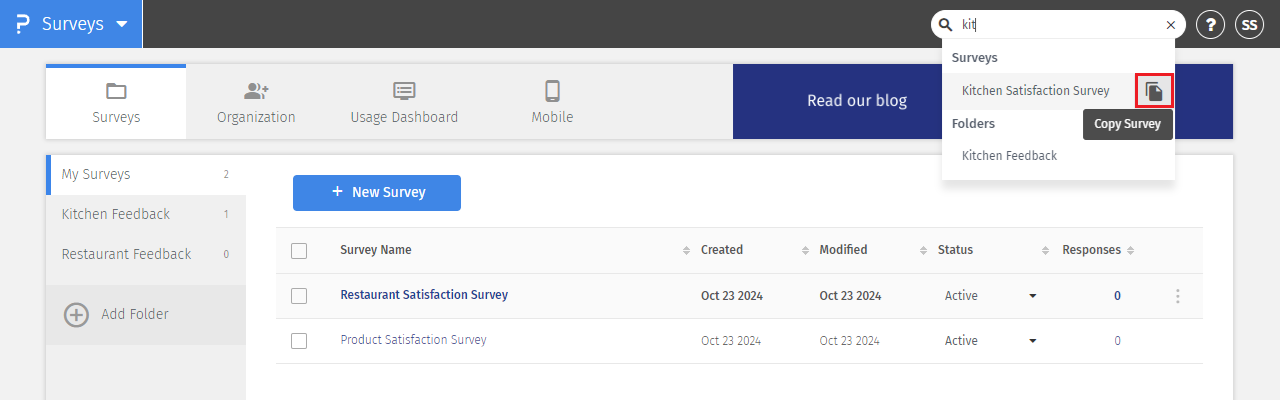
Task: Open Restaurant Satisfaction Survey link
Action: (x=424, y=295)
